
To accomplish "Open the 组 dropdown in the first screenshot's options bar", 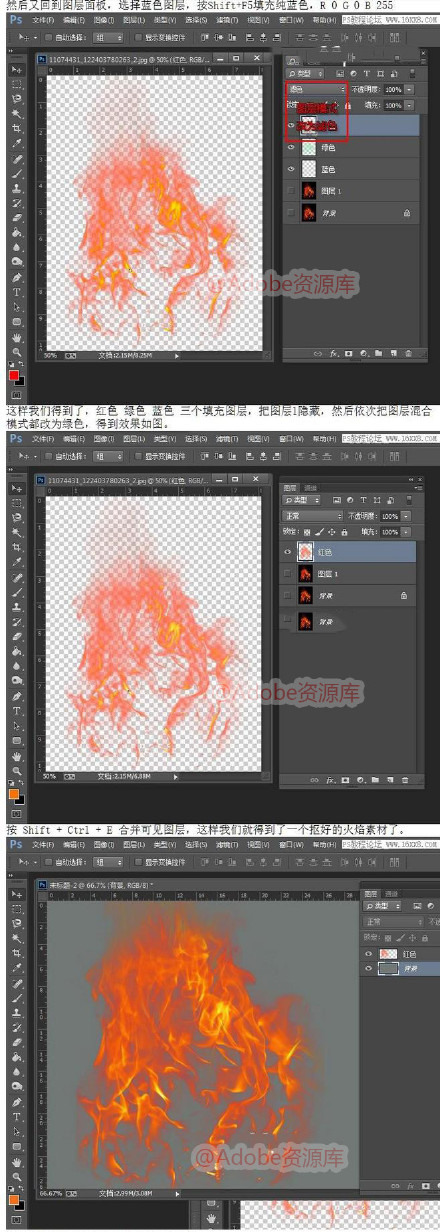I will [x=109, y=37].
